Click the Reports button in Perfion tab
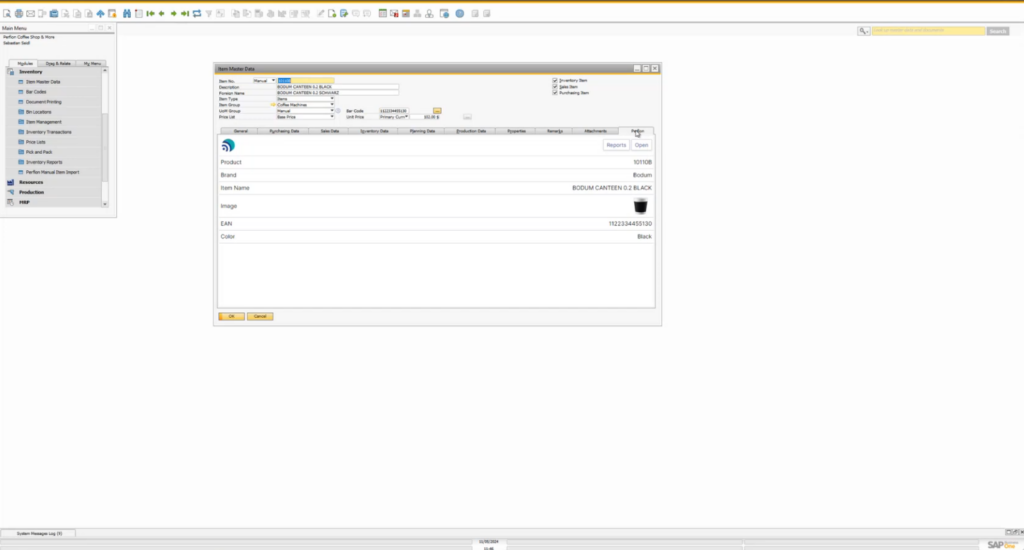1024x550 pixels. [616, 145]
